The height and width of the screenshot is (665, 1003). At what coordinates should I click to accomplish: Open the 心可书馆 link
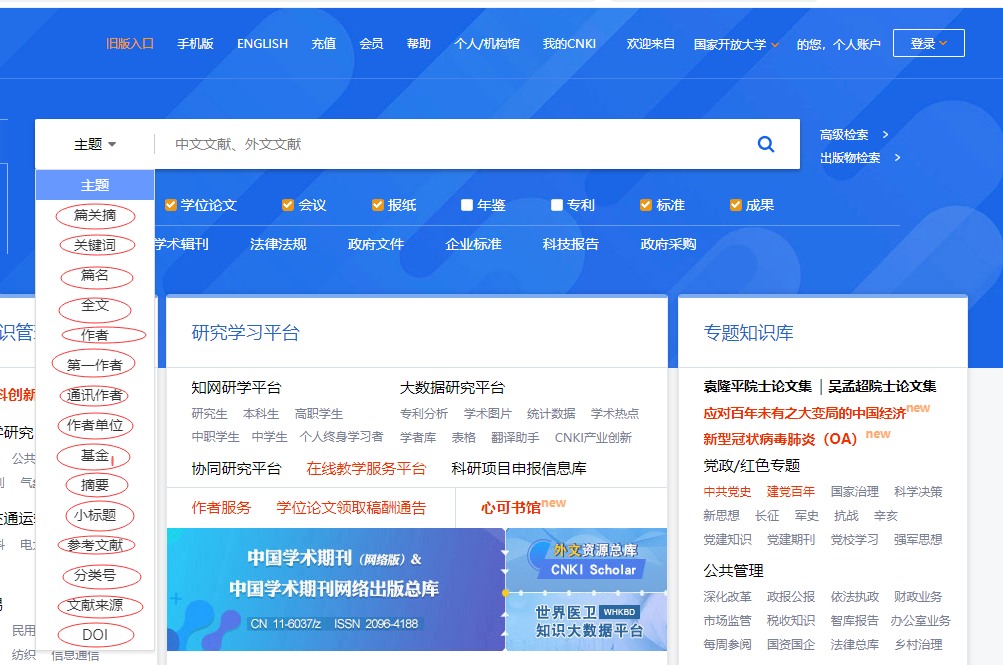tap(511, 508)
